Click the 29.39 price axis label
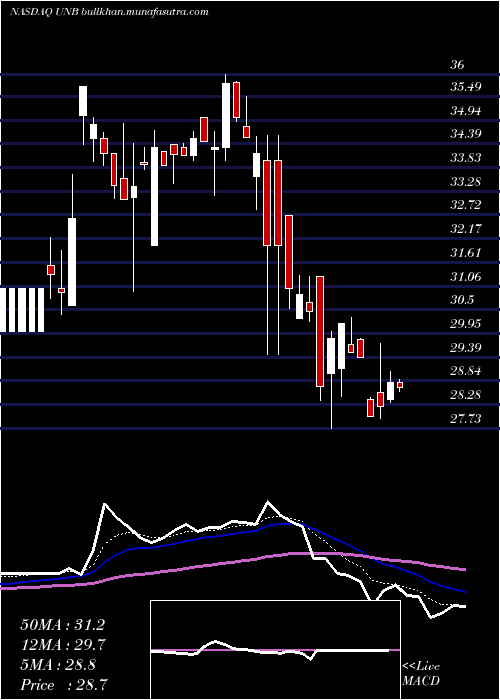The height and width of the screenshot is (700, 500). [x=466, y=348]
